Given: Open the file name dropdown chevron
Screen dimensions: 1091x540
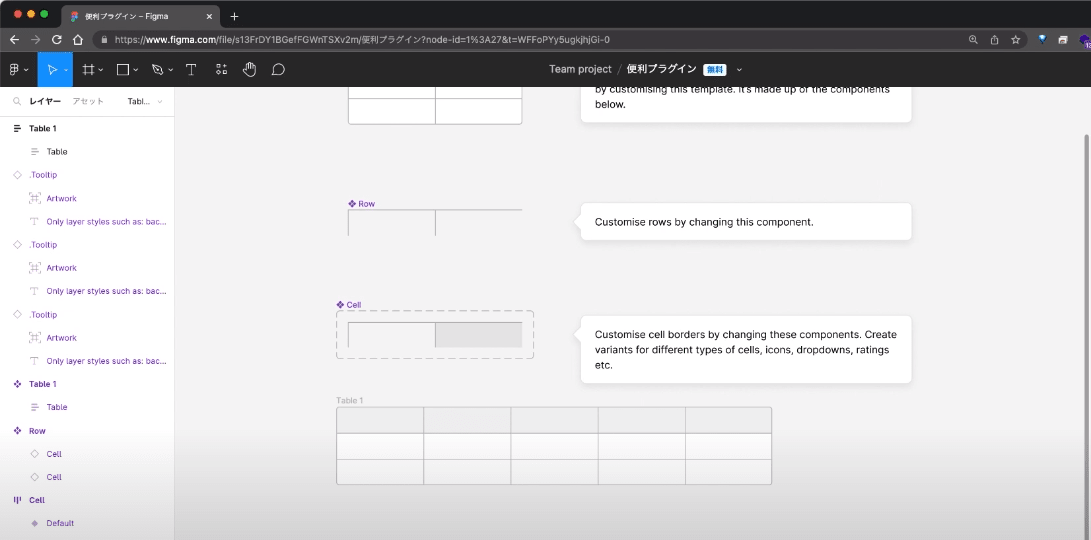Looking at the screenshot, I should (x=739, y=70).
